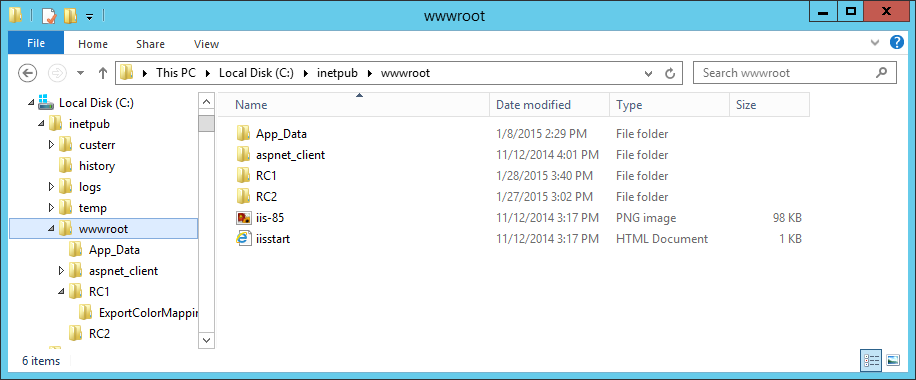The image size is (916, 380).
Task: Click the logs folder icon in the tree
Action: pos(65,186)
